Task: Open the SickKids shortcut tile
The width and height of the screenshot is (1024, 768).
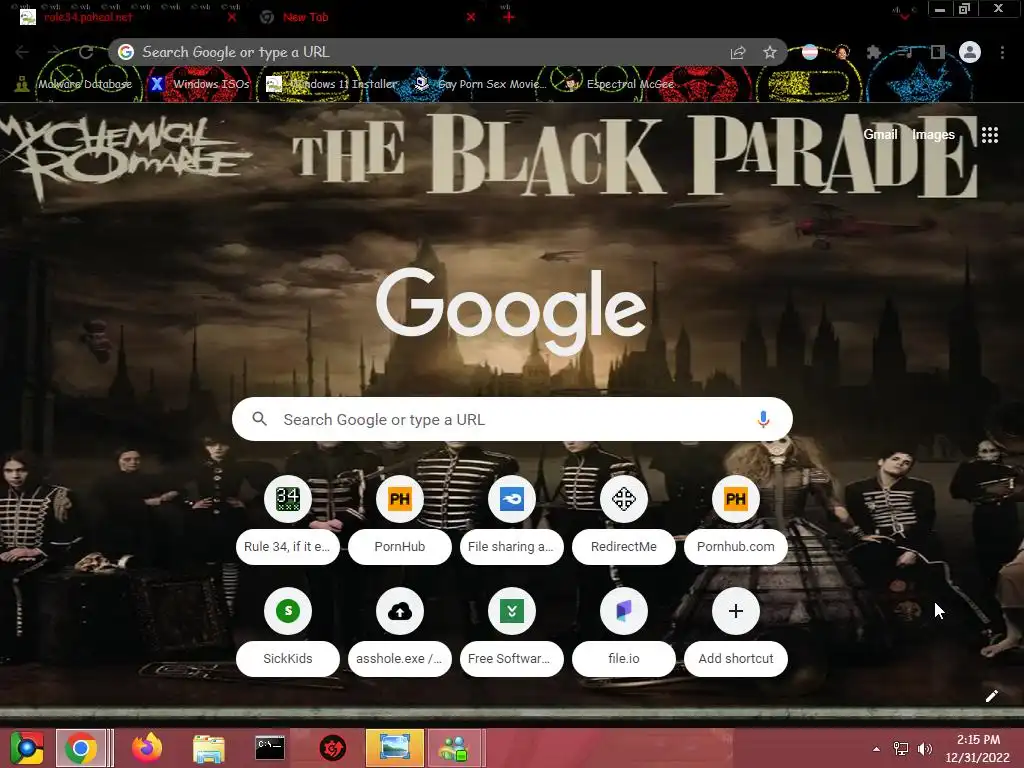Action: [288, 633]
